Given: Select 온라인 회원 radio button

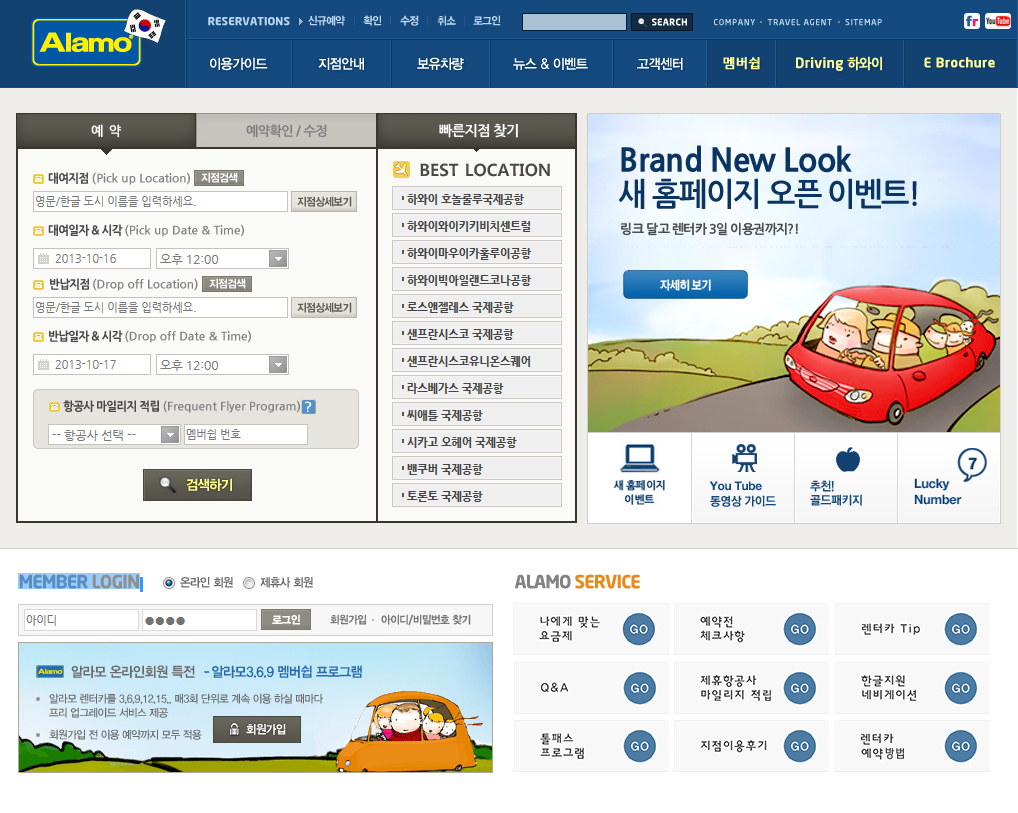Looking at the screenshot, I should coord(169,583).
